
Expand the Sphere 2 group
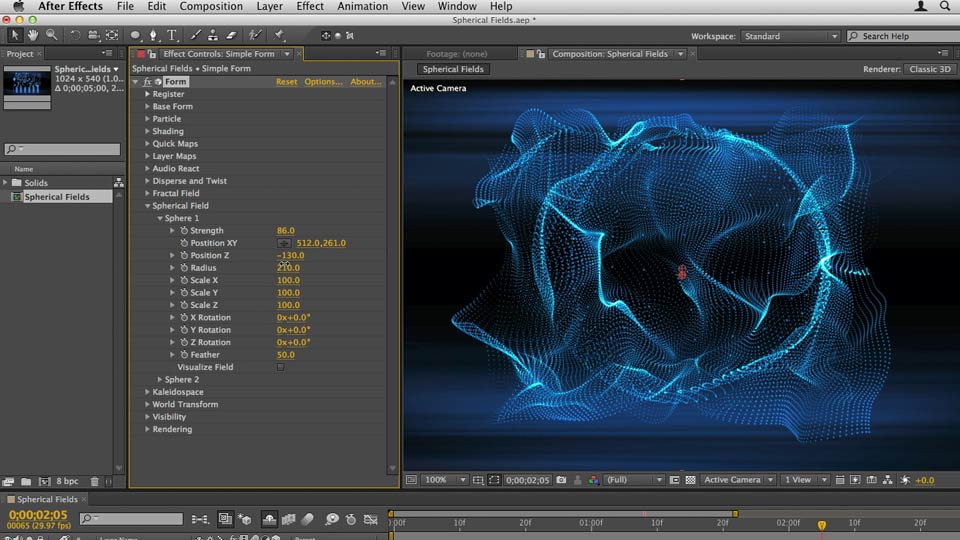point(160,380)
